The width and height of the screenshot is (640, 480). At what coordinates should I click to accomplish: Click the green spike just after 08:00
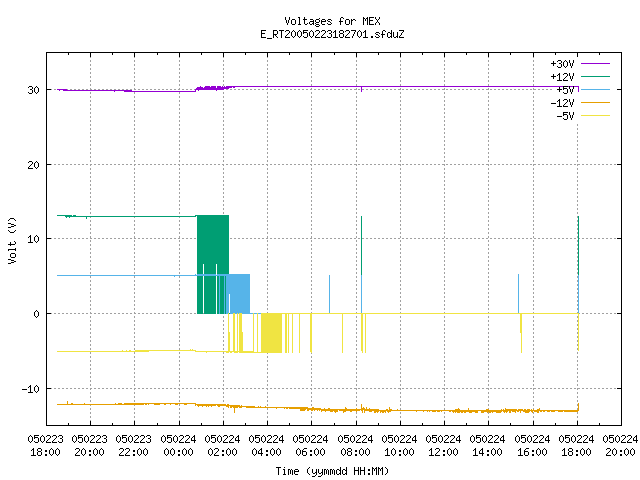point(362,245)
